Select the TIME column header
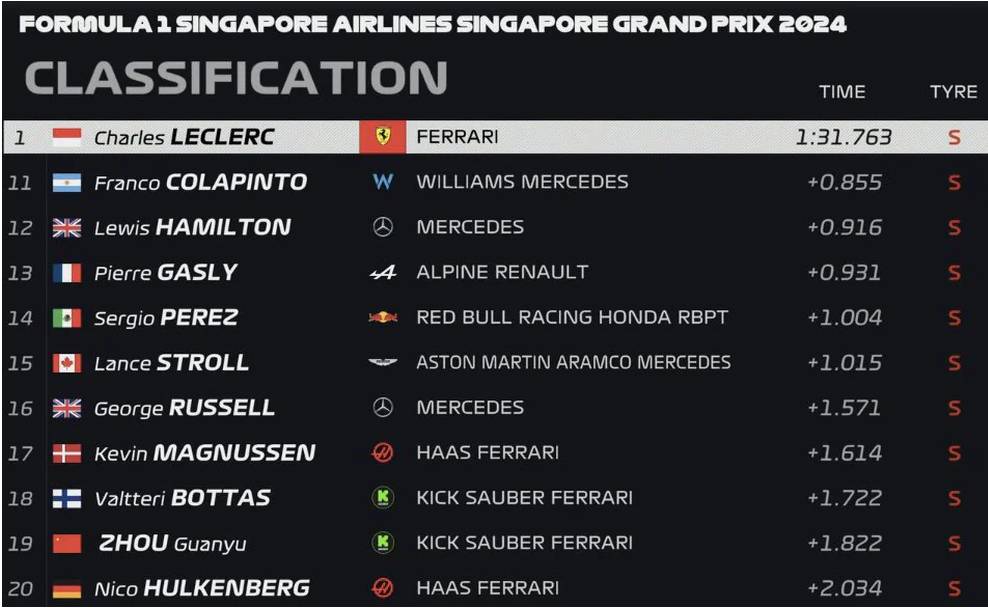The width and height of the screenshot is (988, 608). (842, 92)
